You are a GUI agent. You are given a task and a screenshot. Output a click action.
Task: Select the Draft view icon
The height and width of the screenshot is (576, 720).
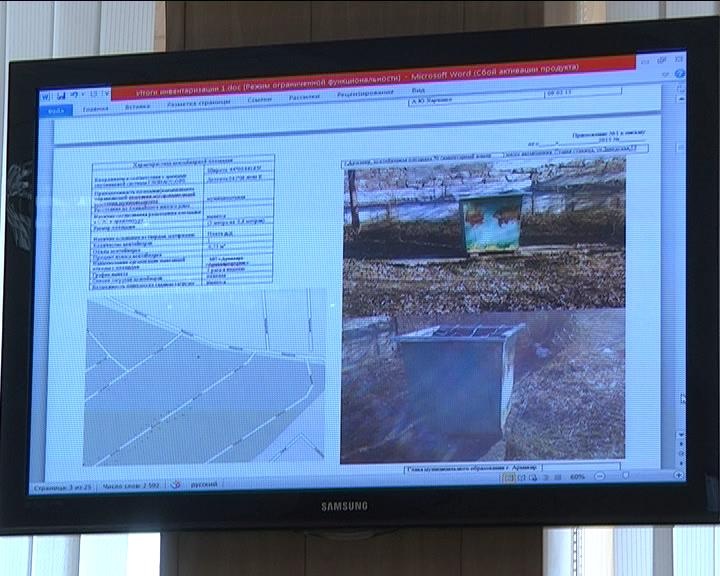click(557, 477)
